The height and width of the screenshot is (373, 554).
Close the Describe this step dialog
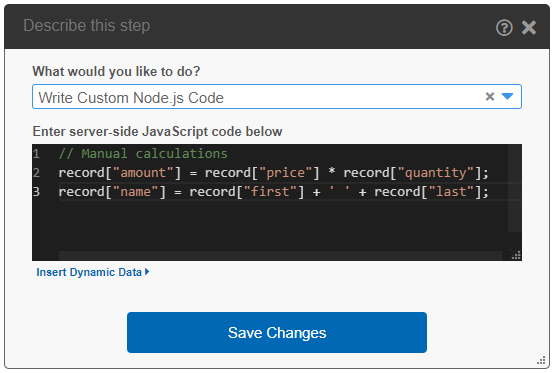pos(529,28)
